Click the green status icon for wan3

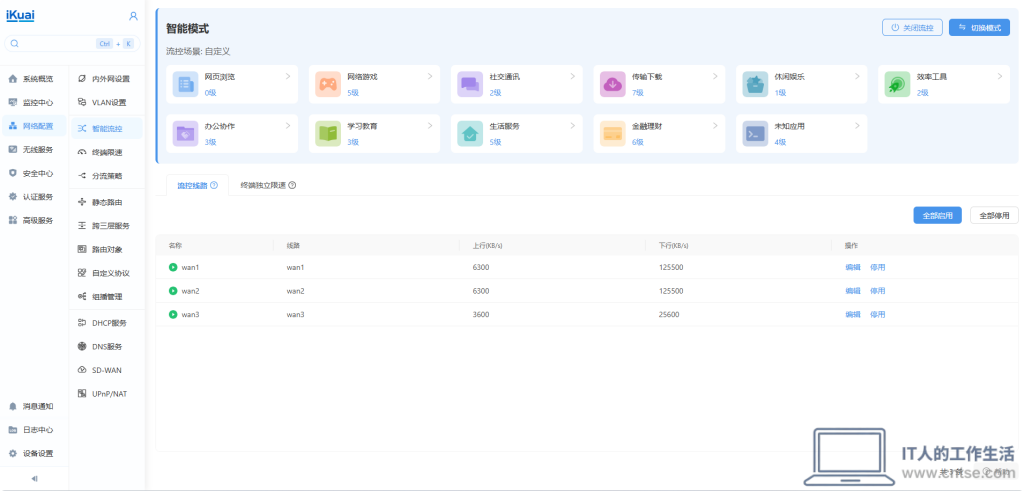173,314
